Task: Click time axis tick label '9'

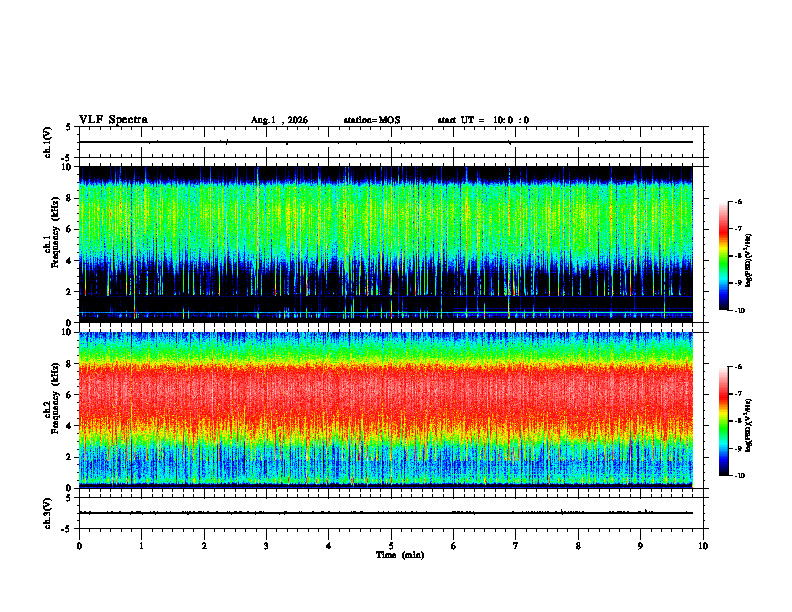Action: (640, 546)
